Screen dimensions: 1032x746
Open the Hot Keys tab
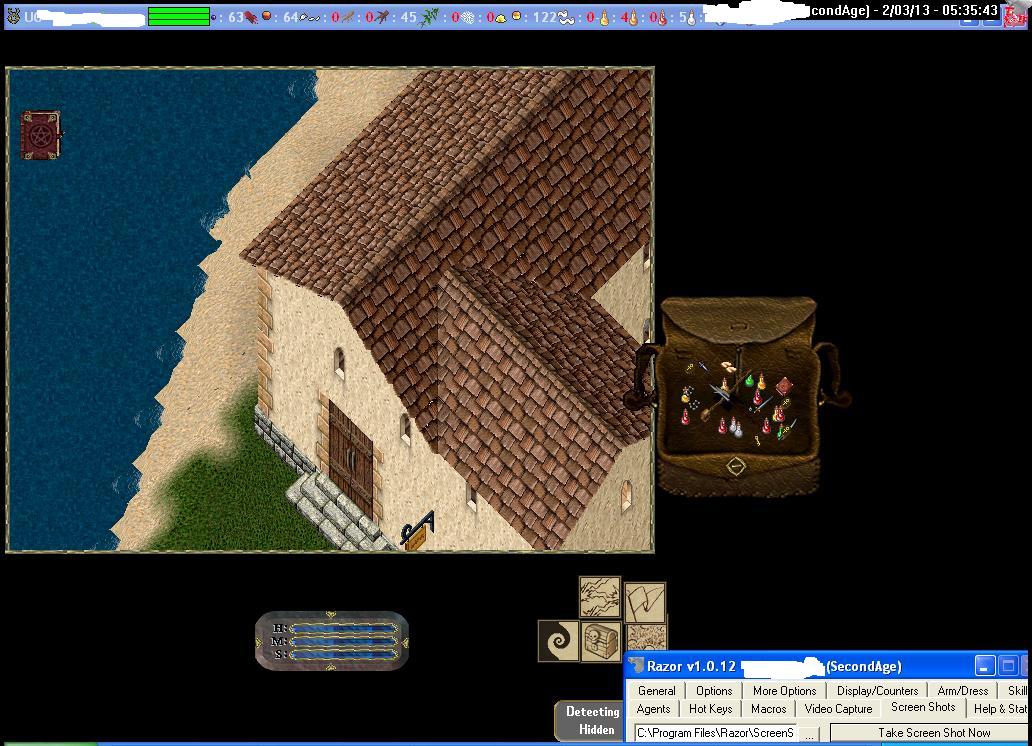point(710,709)
